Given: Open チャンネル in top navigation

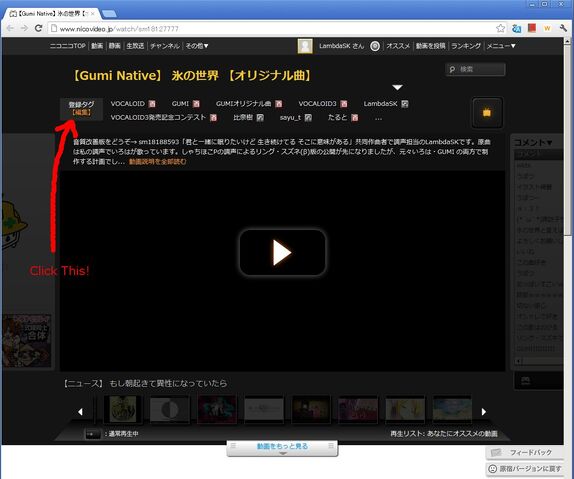Looking at the screenshot, I should (x=165, y=46).
